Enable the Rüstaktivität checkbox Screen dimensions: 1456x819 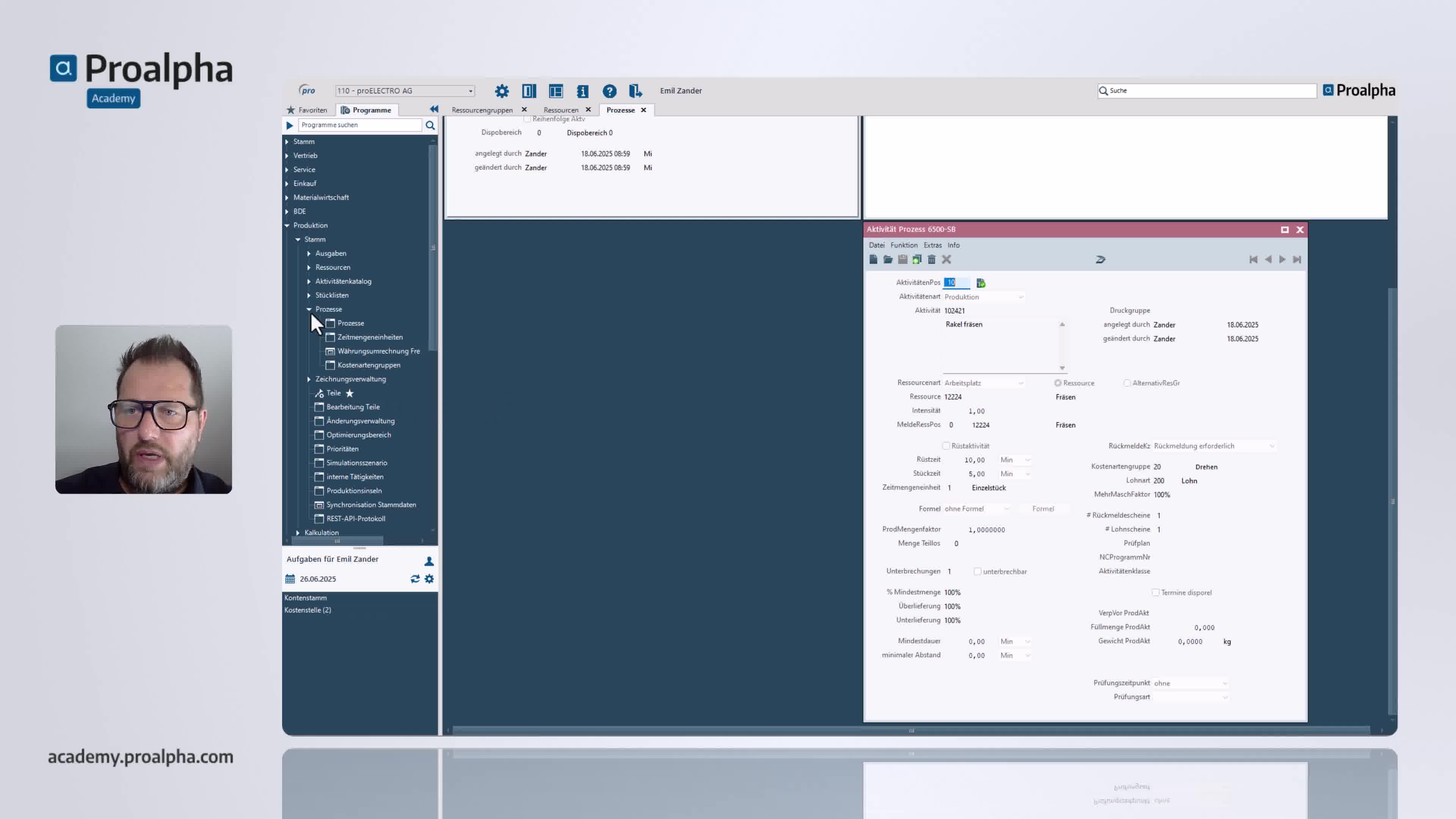(x=947, y=446)
